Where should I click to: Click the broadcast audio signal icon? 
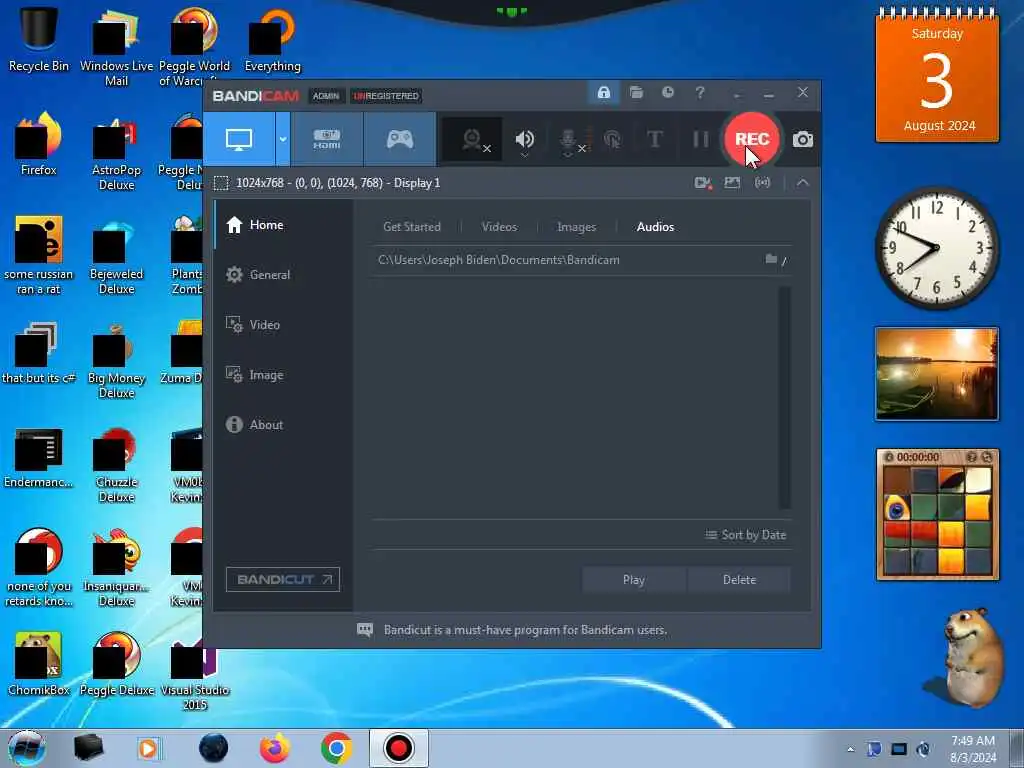coord(762,183)
